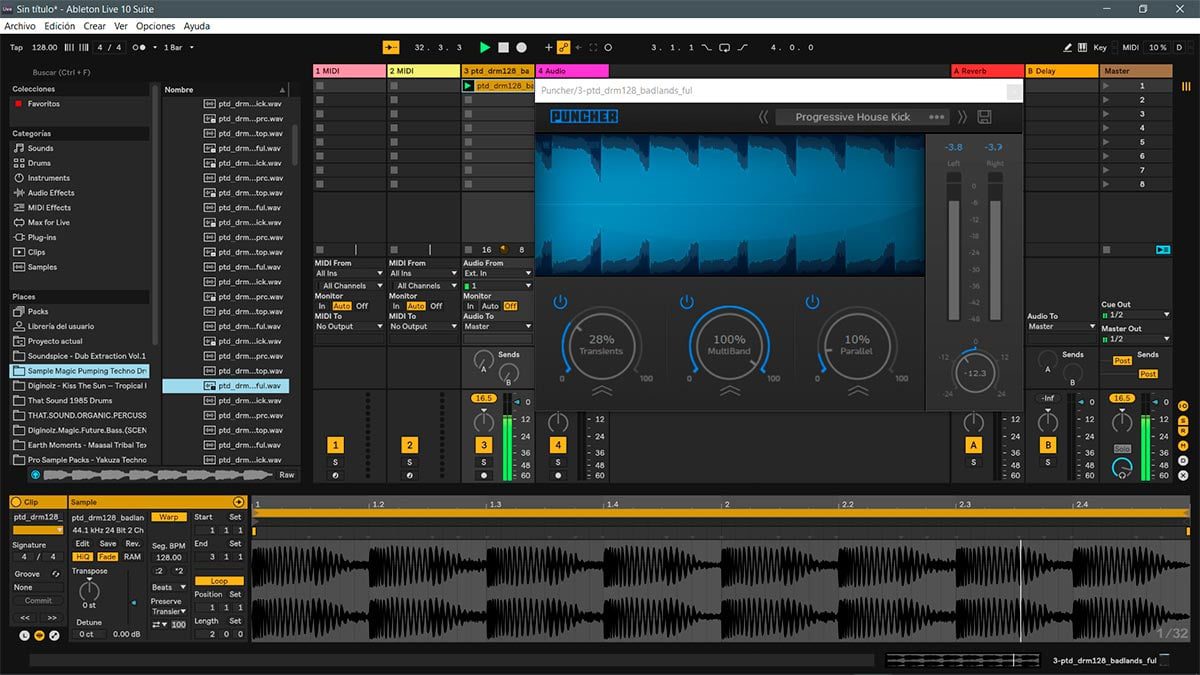Launch Master scene 1
Image resolution: width=1200 pixels, height=675 pixels.
click(x=1106, y=86)
